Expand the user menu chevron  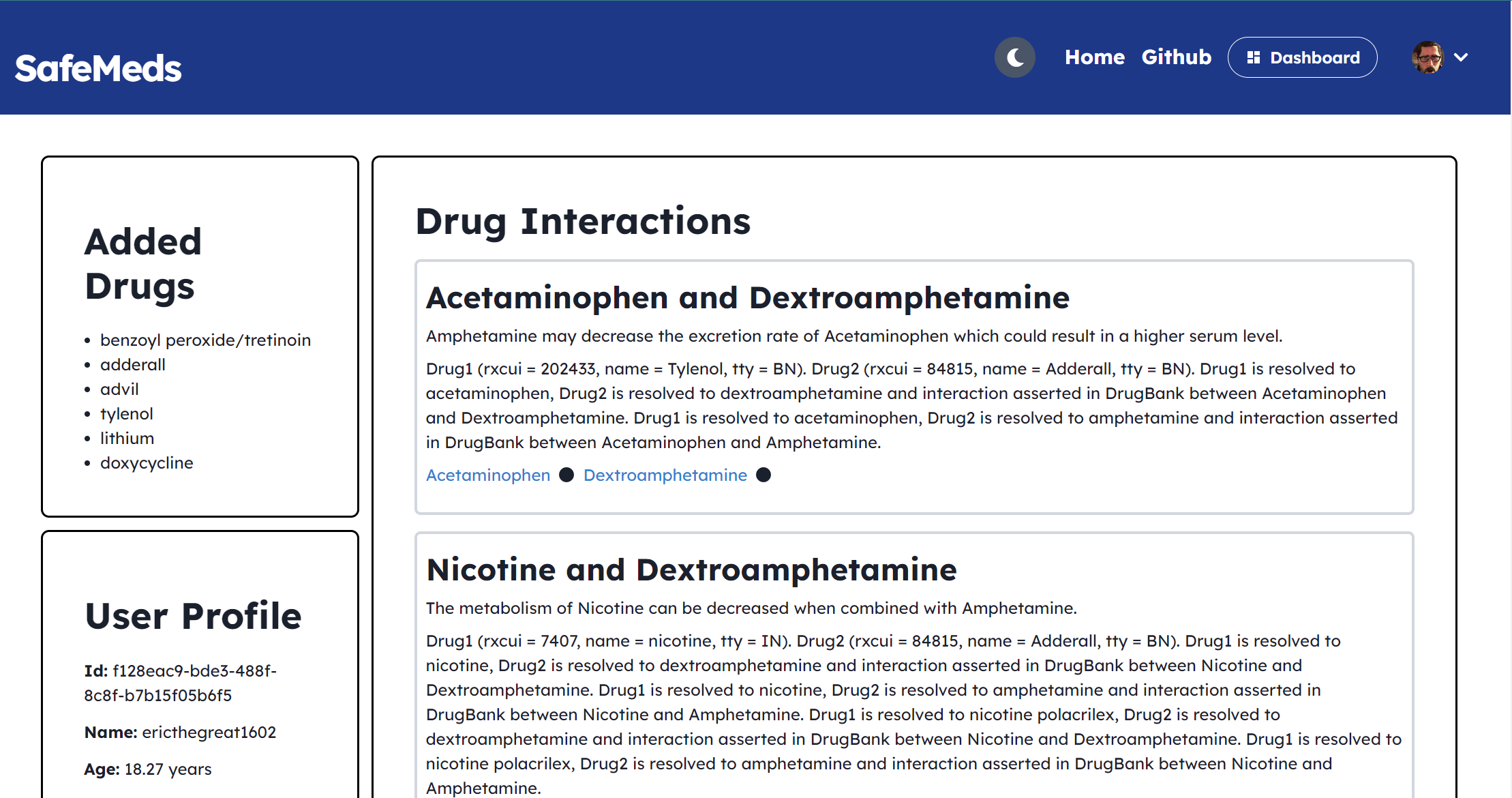click(1461, 57)
